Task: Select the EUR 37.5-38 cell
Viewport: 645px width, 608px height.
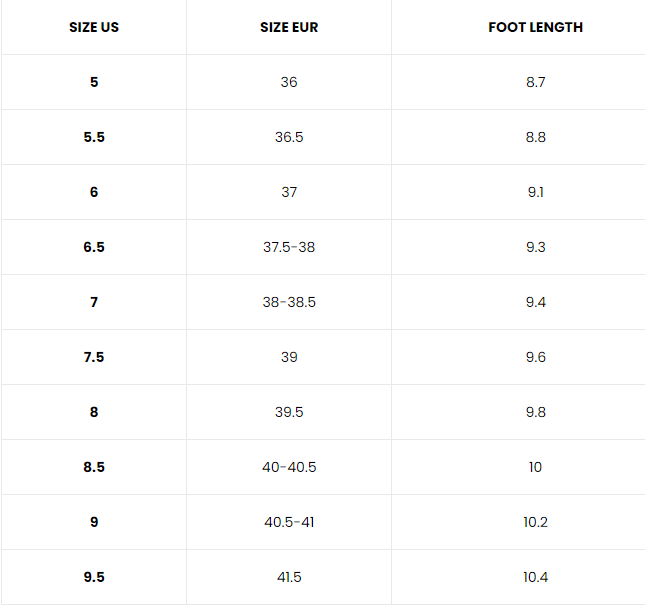Action: 289,247
